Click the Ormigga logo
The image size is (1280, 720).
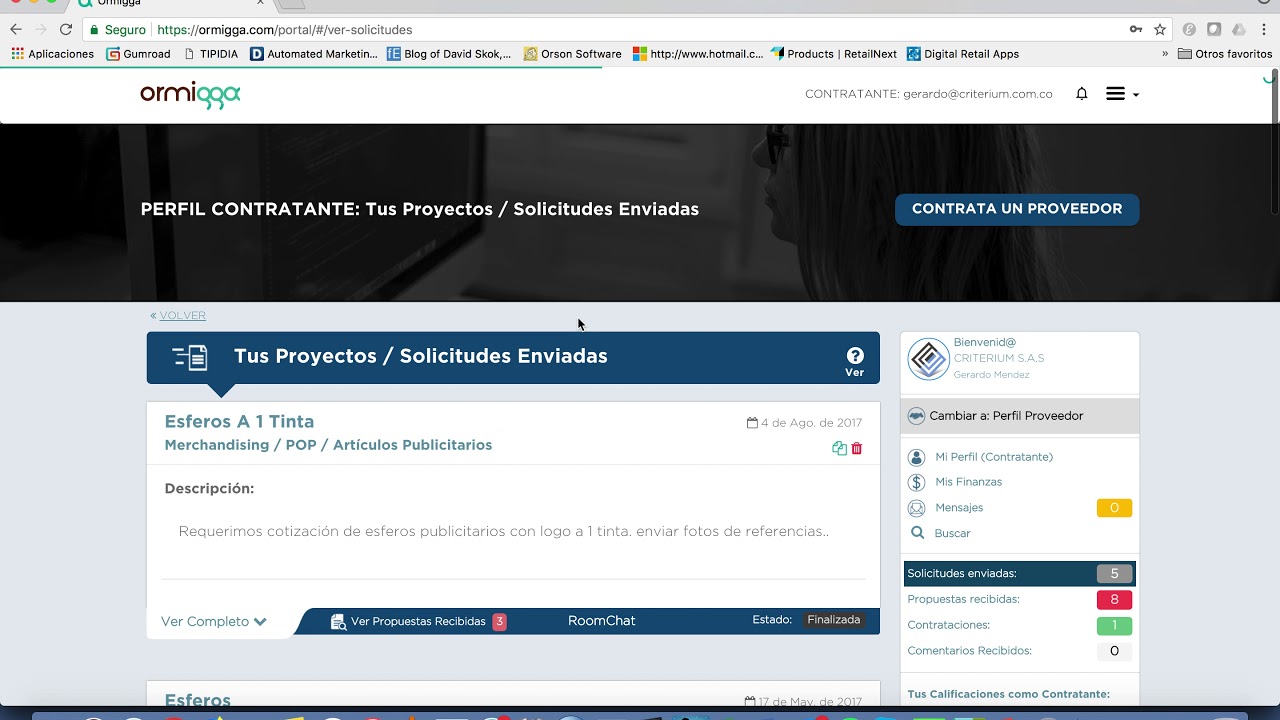click(190, 94)
